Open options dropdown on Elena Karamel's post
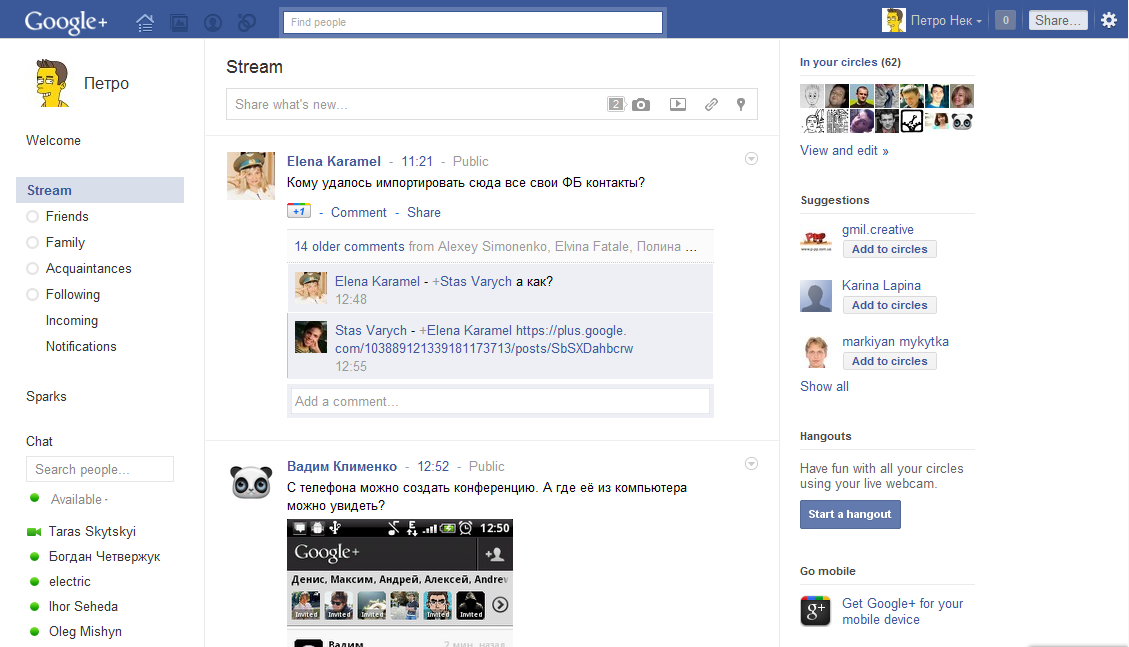 (751, 159)
